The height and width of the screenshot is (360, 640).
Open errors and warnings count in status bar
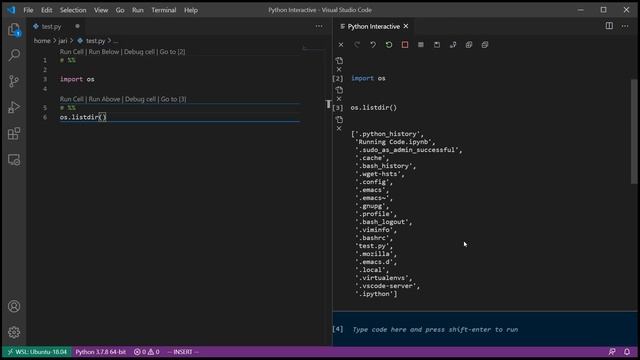click(x=147, y=352)
